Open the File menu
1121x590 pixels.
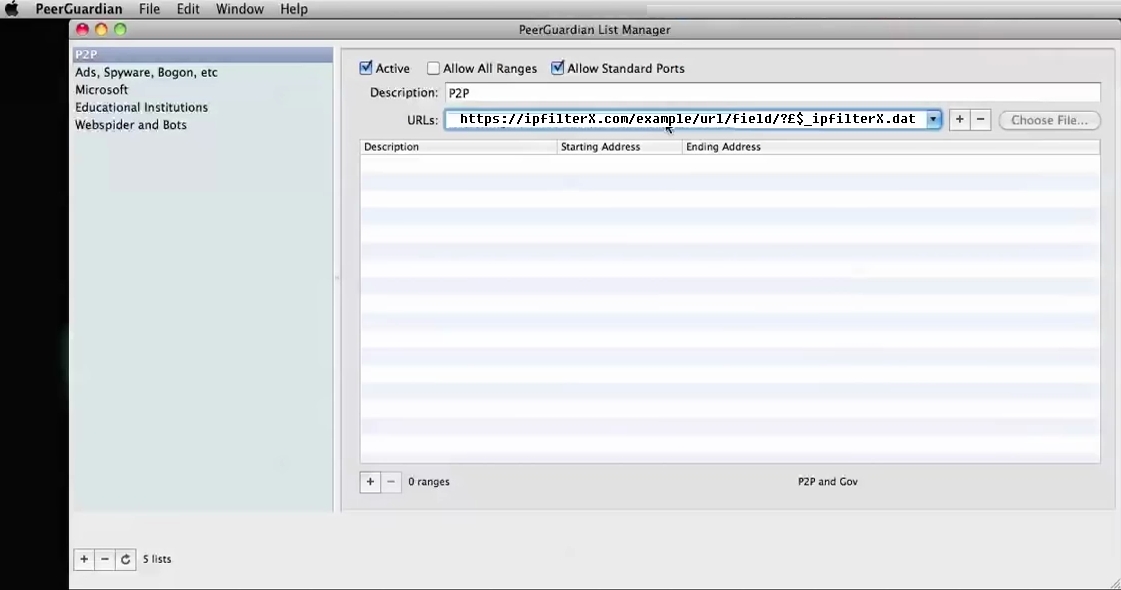(x=149, y=9)
